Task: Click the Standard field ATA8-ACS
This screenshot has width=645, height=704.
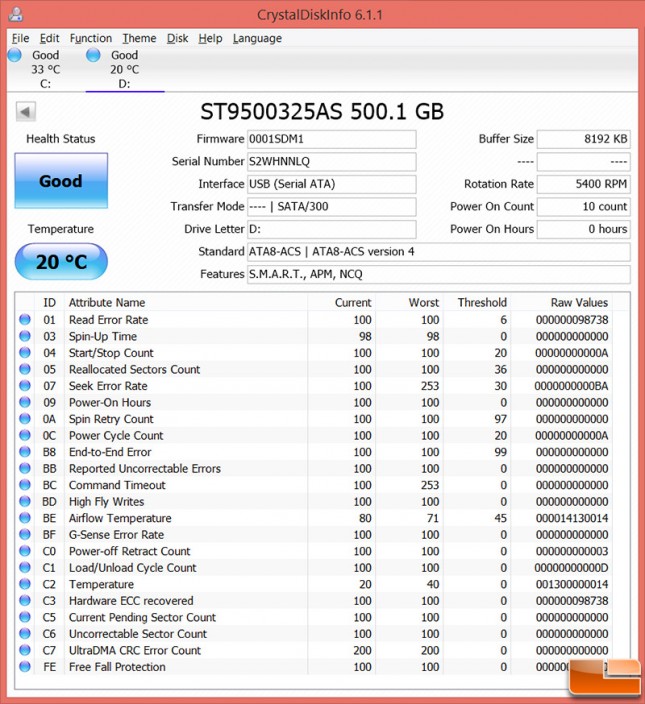Action: pos(439,251)
